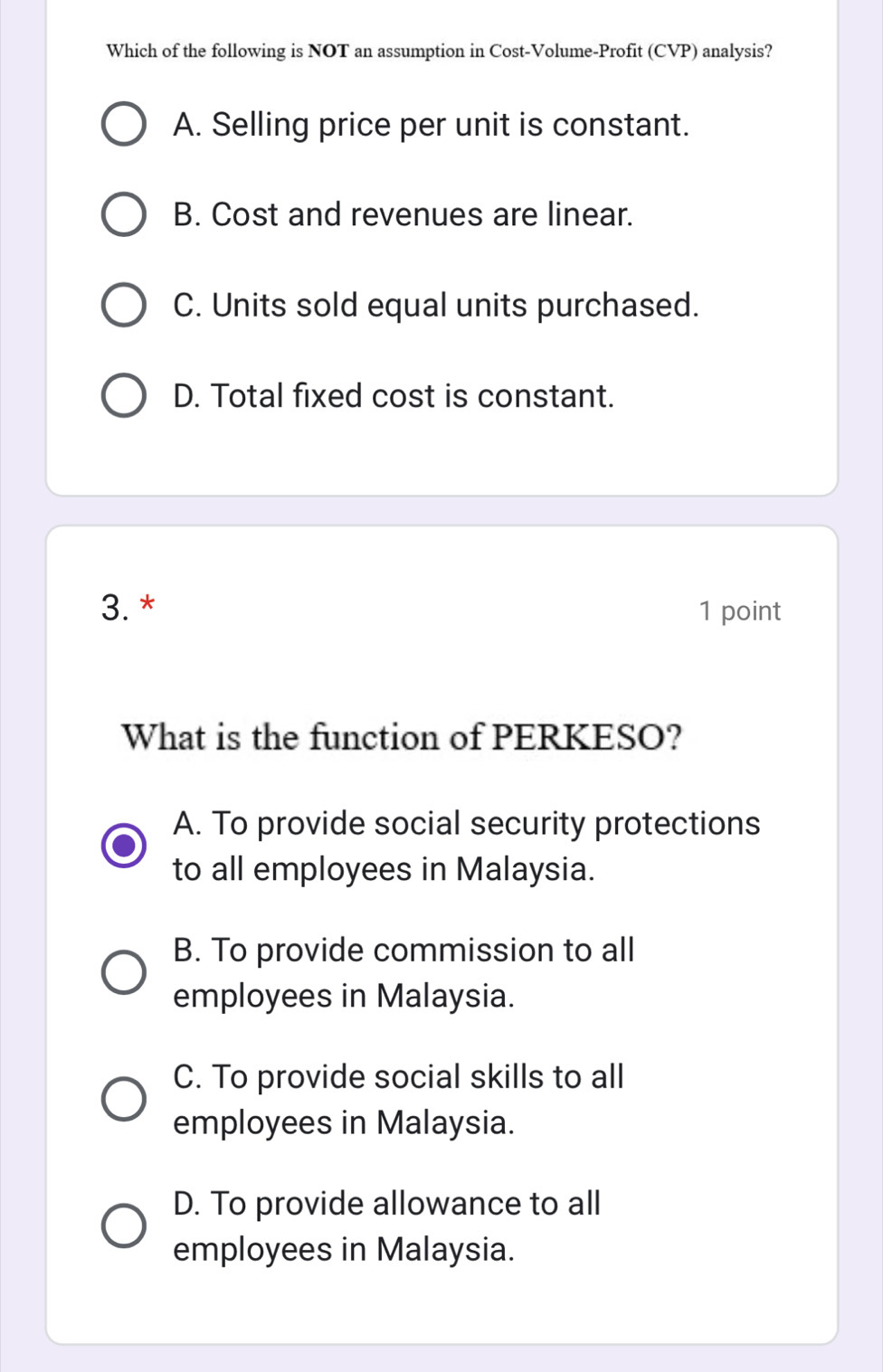The width and height of the screenshot is (883, 1372).
Task: Click the question number '3.' heading
Action: (116, 609)
